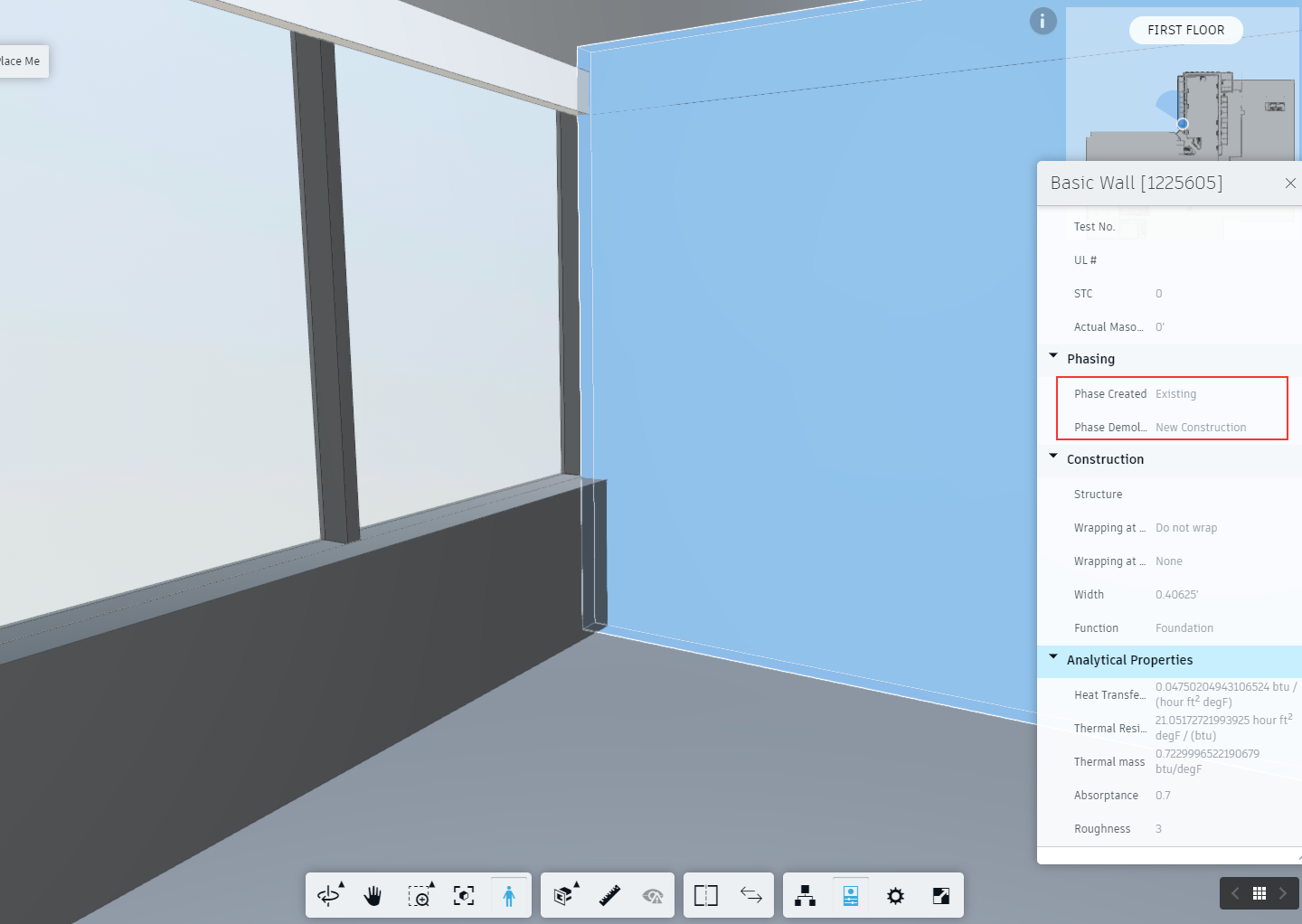1302x924 pixels.
Task: Toggle object visibility with eye icon
Action: click(x=653, y=895)
